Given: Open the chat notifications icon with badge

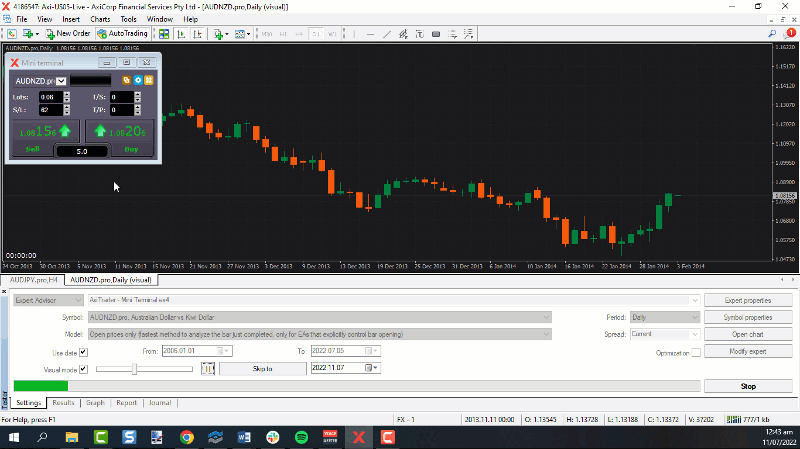Looking at the screenshot, I should pyautogui.click(x=790, y=33).
